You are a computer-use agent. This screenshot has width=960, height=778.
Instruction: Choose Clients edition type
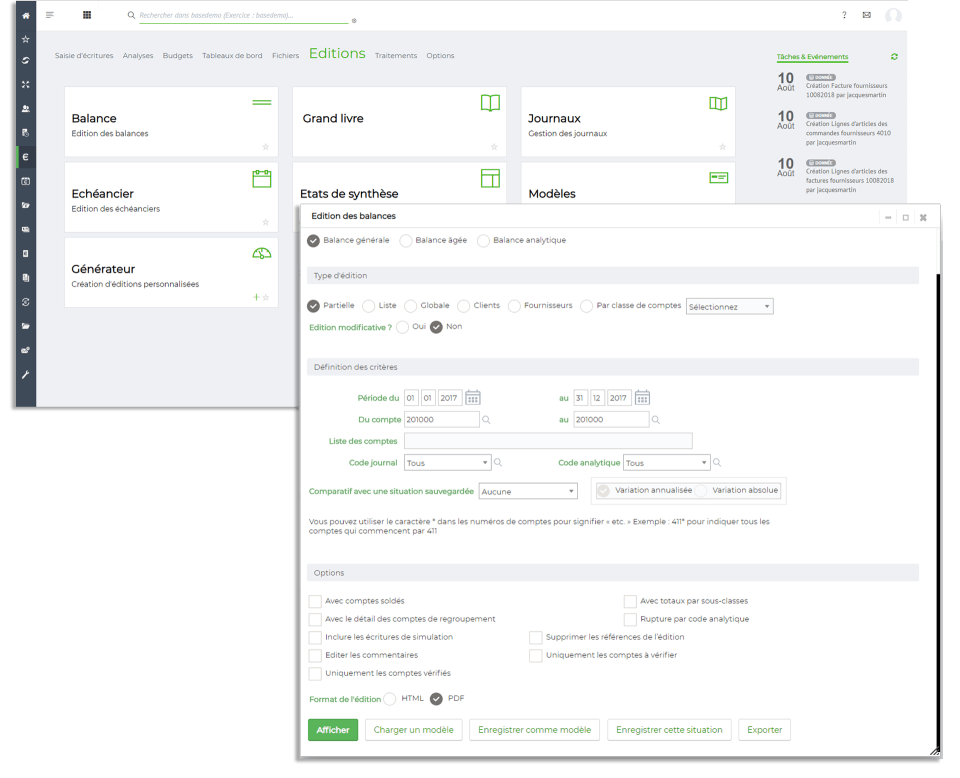[x=463, y=305]
